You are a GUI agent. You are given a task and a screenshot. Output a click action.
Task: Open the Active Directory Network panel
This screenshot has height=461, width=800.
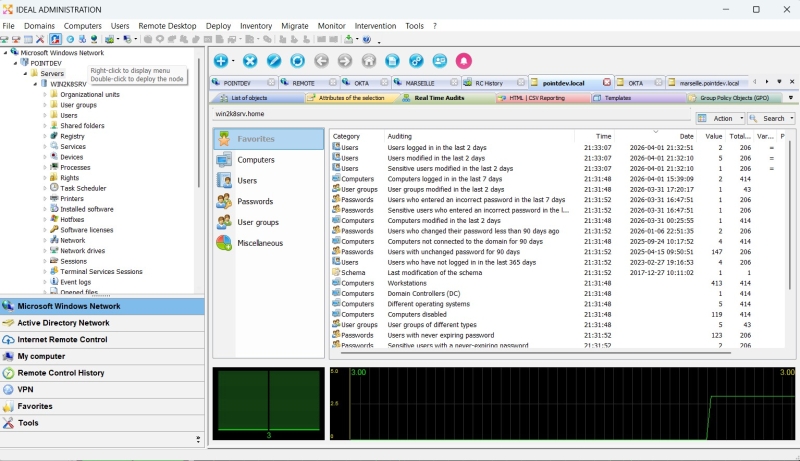[x=63, y=323]
